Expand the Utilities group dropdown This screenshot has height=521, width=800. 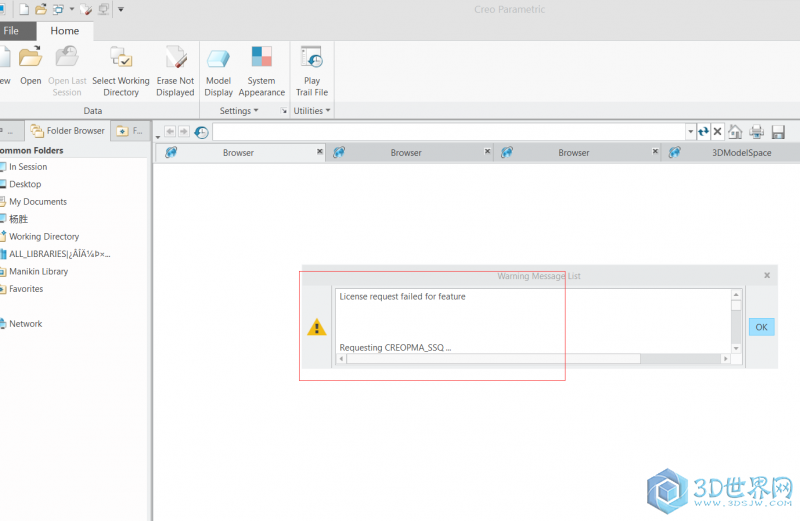[x=312, y=111]
